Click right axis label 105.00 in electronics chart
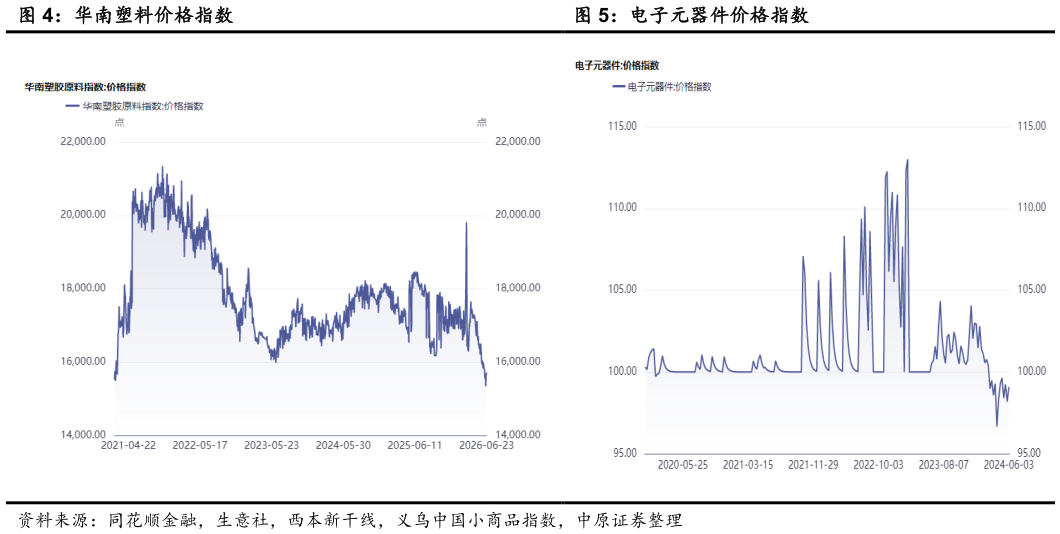This screenshot has height=534, width=1060. (1031, 289)
